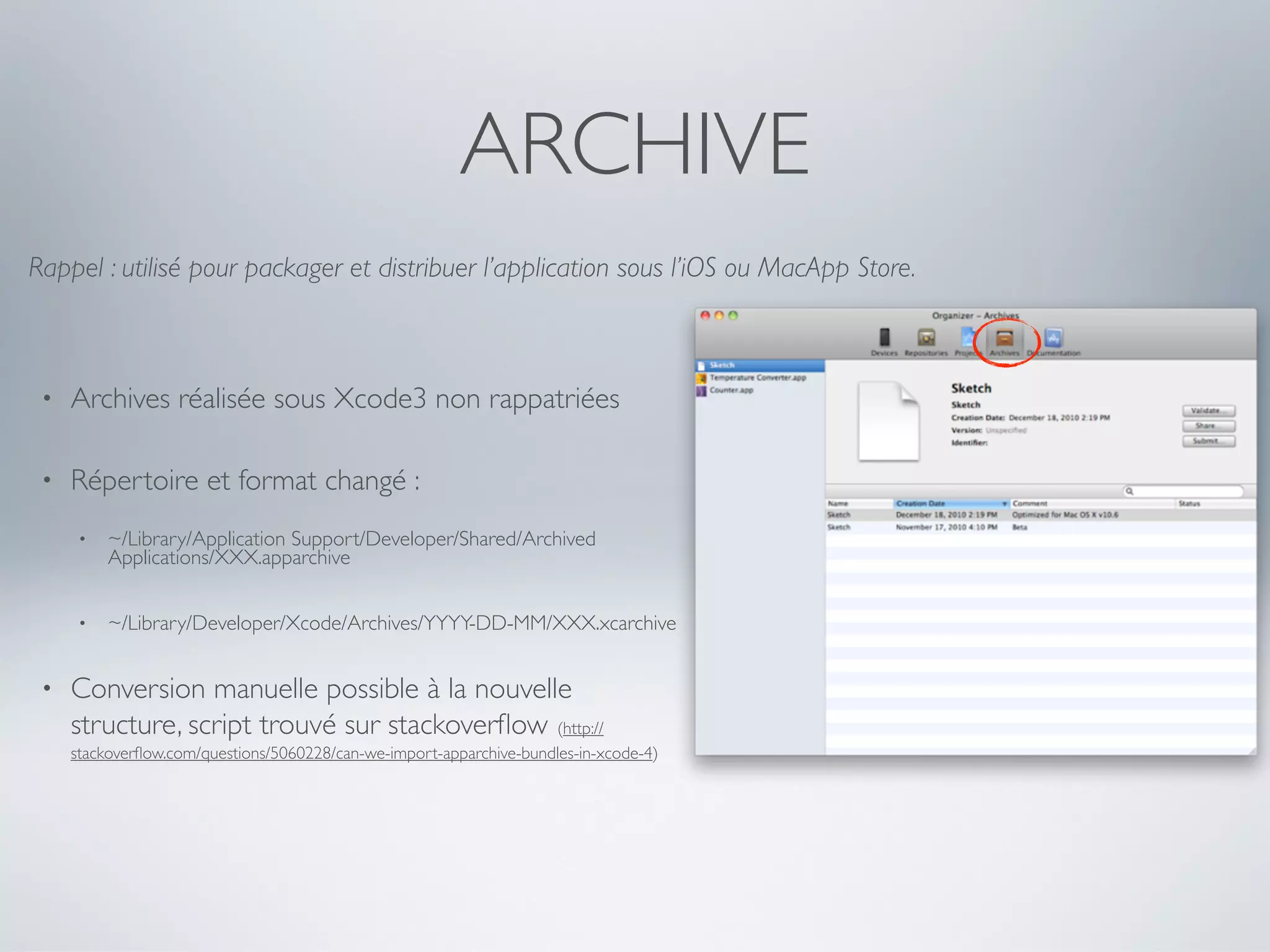Click the 'Optimized for Mac OS X v10.6' comment

pyautogui.click(x=1065, y=515)
